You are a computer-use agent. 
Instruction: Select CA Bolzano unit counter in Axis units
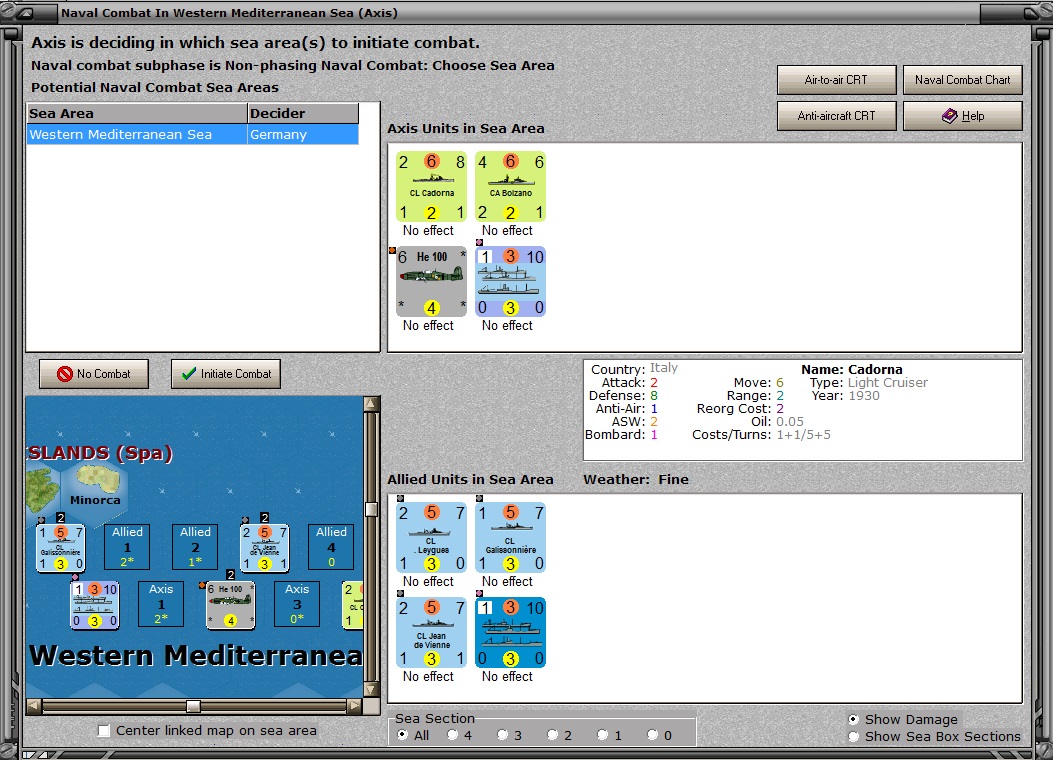(x=510, y=186)
